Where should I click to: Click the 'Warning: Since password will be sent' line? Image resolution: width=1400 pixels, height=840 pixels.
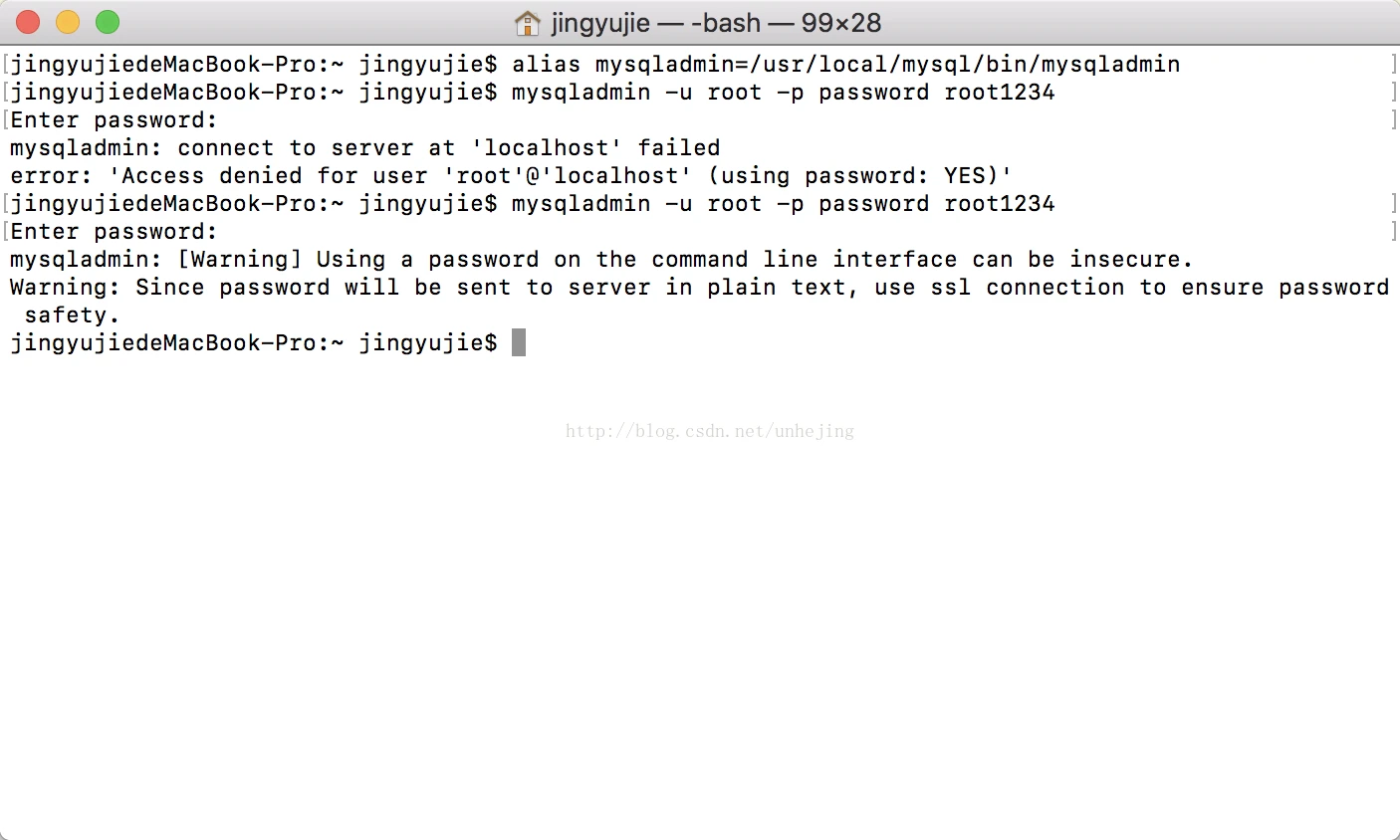(x=699, y=288)
